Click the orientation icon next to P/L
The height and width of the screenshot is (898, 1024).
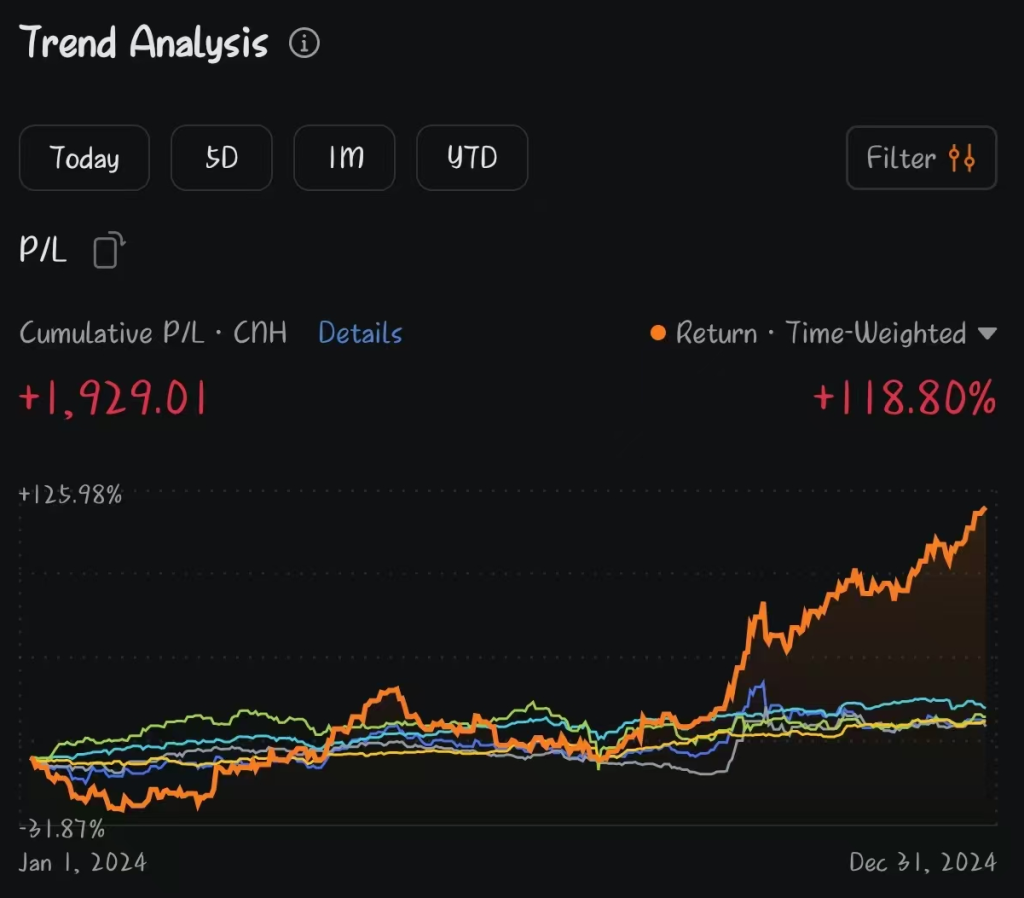[x=109, y=250]
